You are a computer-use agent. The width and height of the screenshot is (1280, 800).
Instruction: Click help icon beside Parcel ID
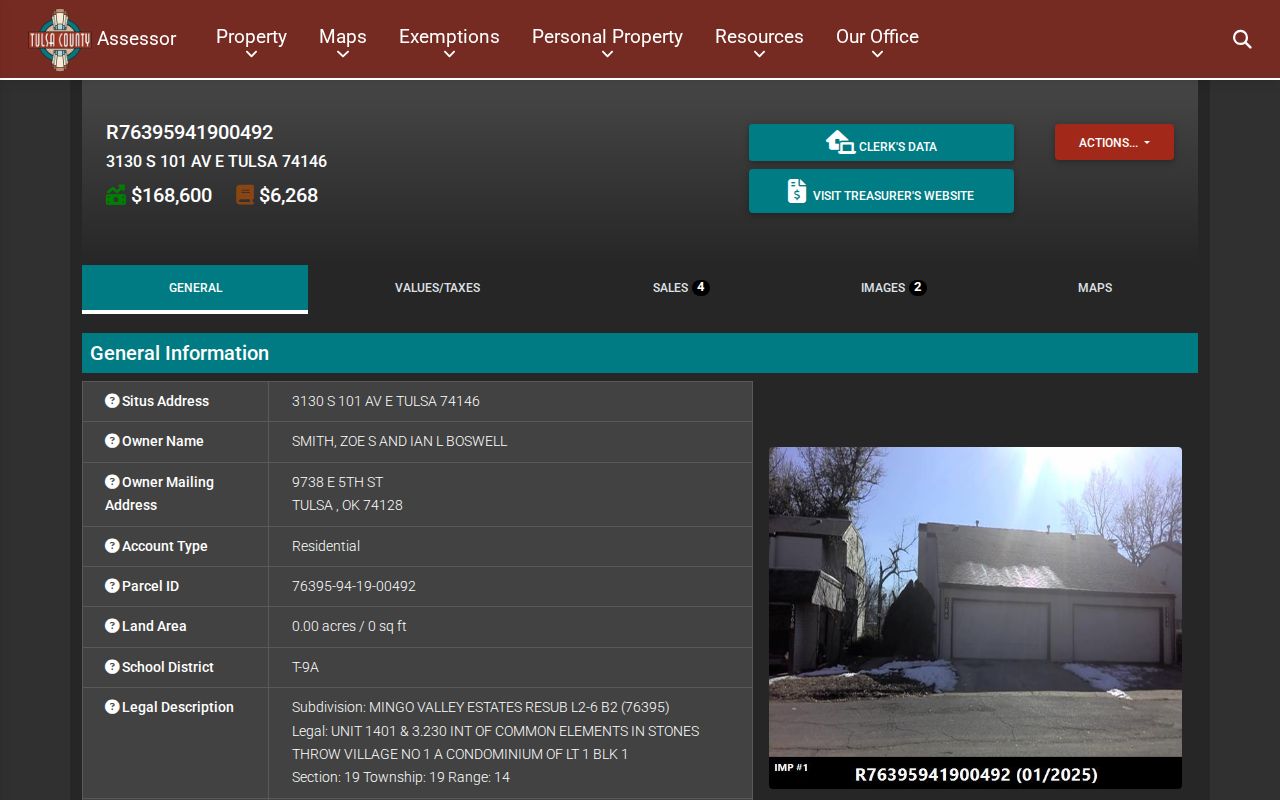(x=112, y=586)
